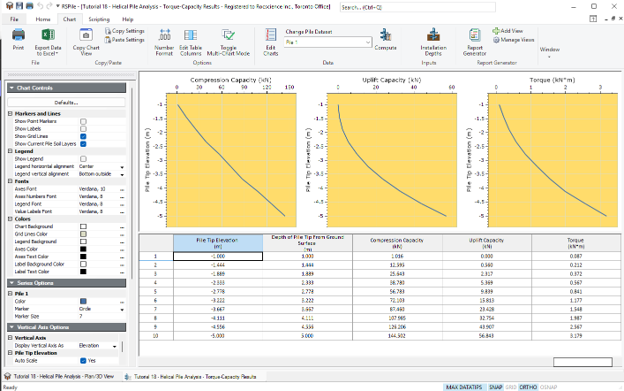Switch to Plan/3D View document tab
624x391 pixels.
coord(60,376)
